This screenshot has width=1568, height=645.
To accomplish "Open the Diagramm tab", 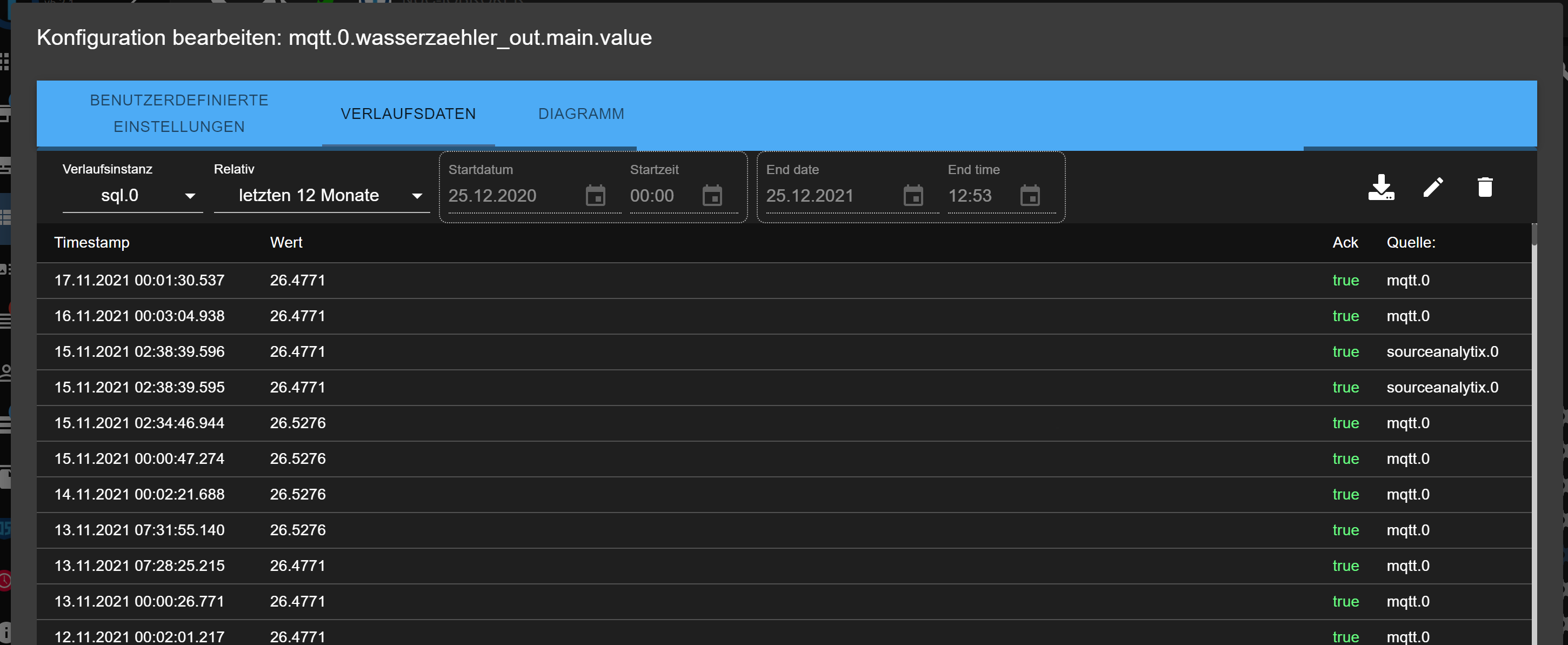I will (x=581, y=114).
